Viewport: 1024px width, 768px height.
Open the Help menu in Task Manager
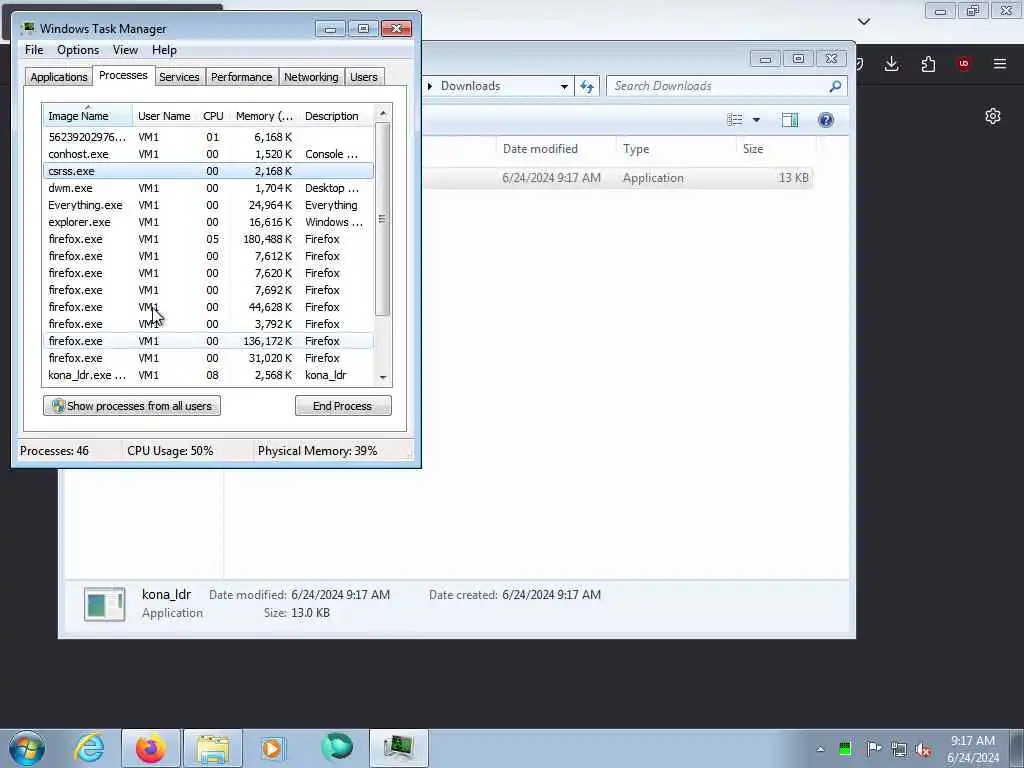[164, 50]
